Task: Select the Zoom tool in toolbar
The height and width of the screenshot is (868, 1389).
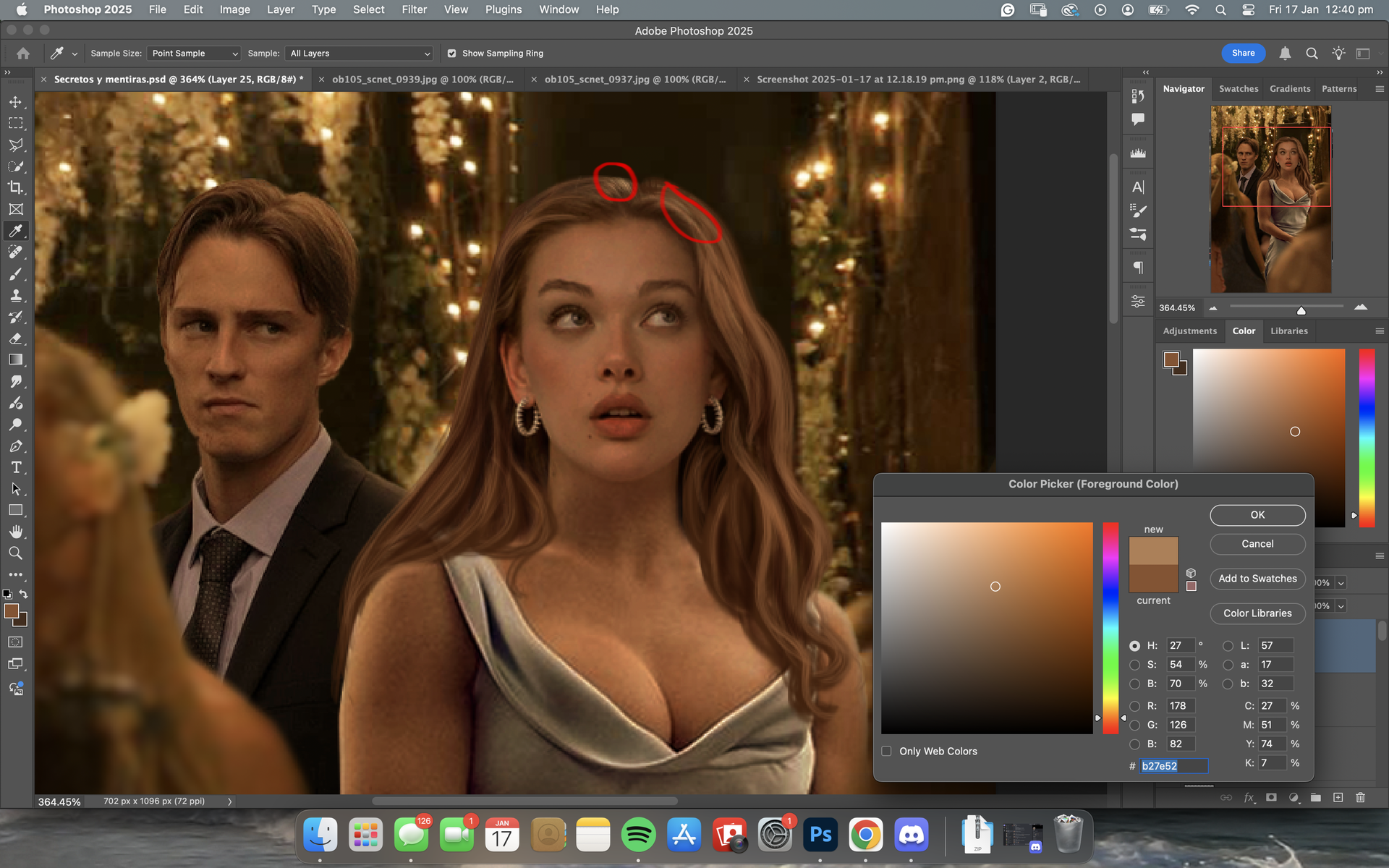Action: [x=15, y=553]
